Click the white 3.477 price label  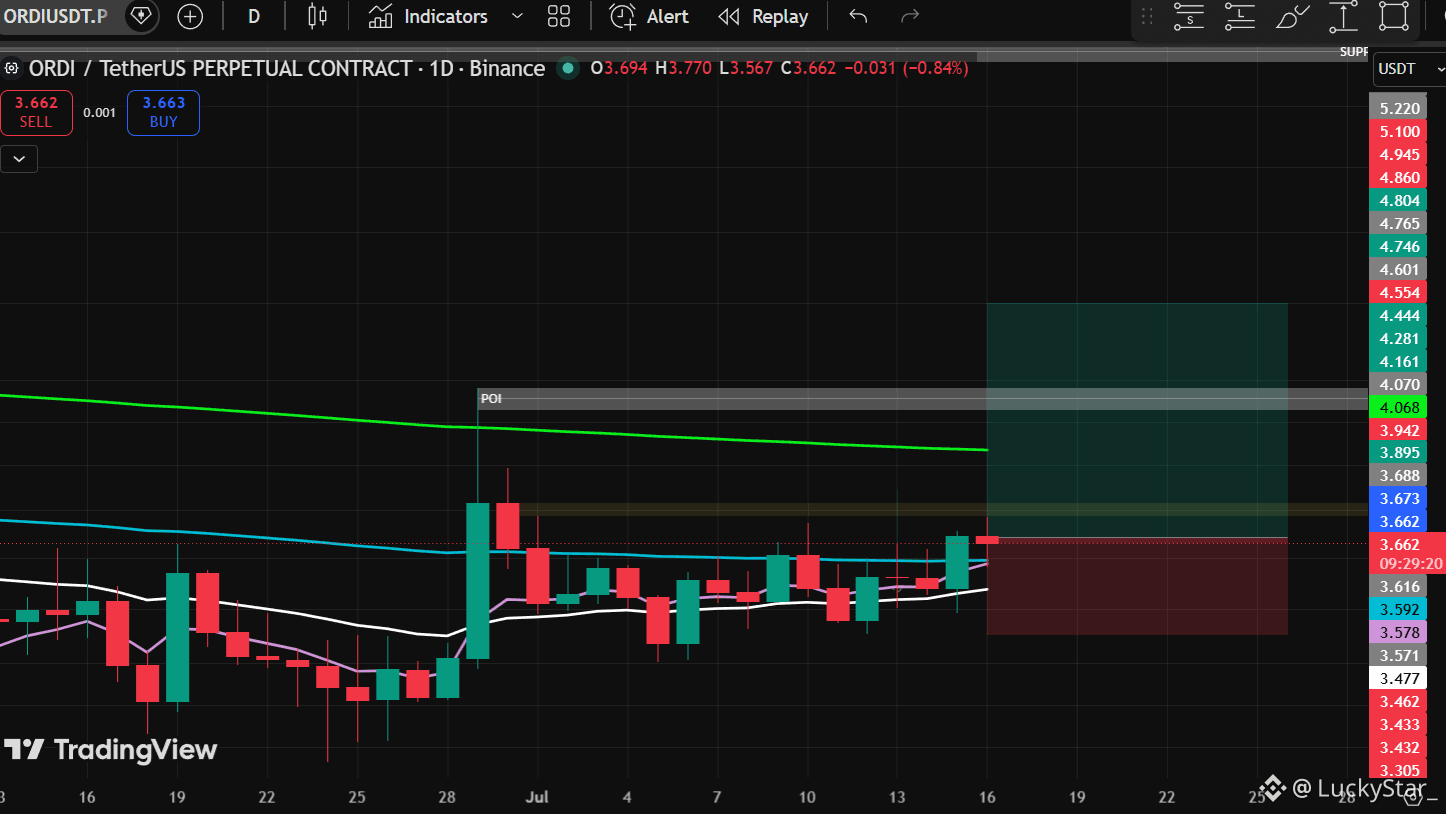point(1399,678)
